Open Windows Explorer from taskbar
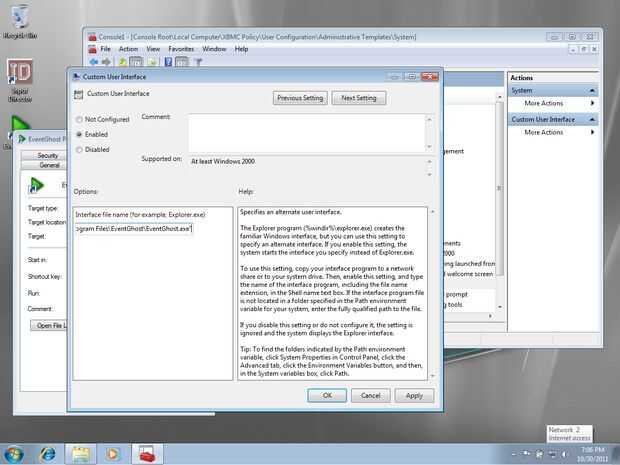 [x=81, y=454]
